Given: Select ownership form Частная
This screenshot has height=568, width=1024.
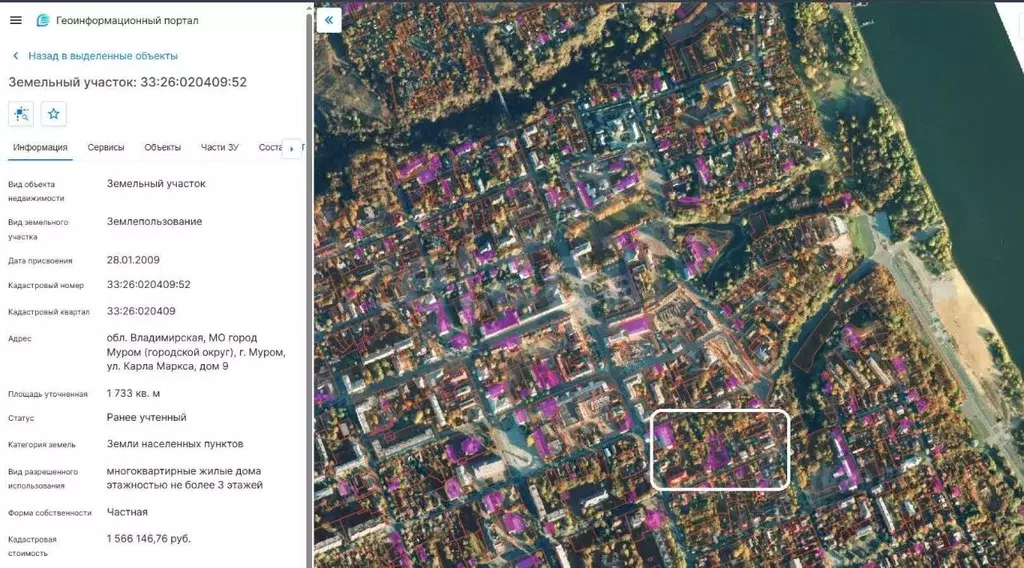Looking at the screenshot, I should coord(127,513).
